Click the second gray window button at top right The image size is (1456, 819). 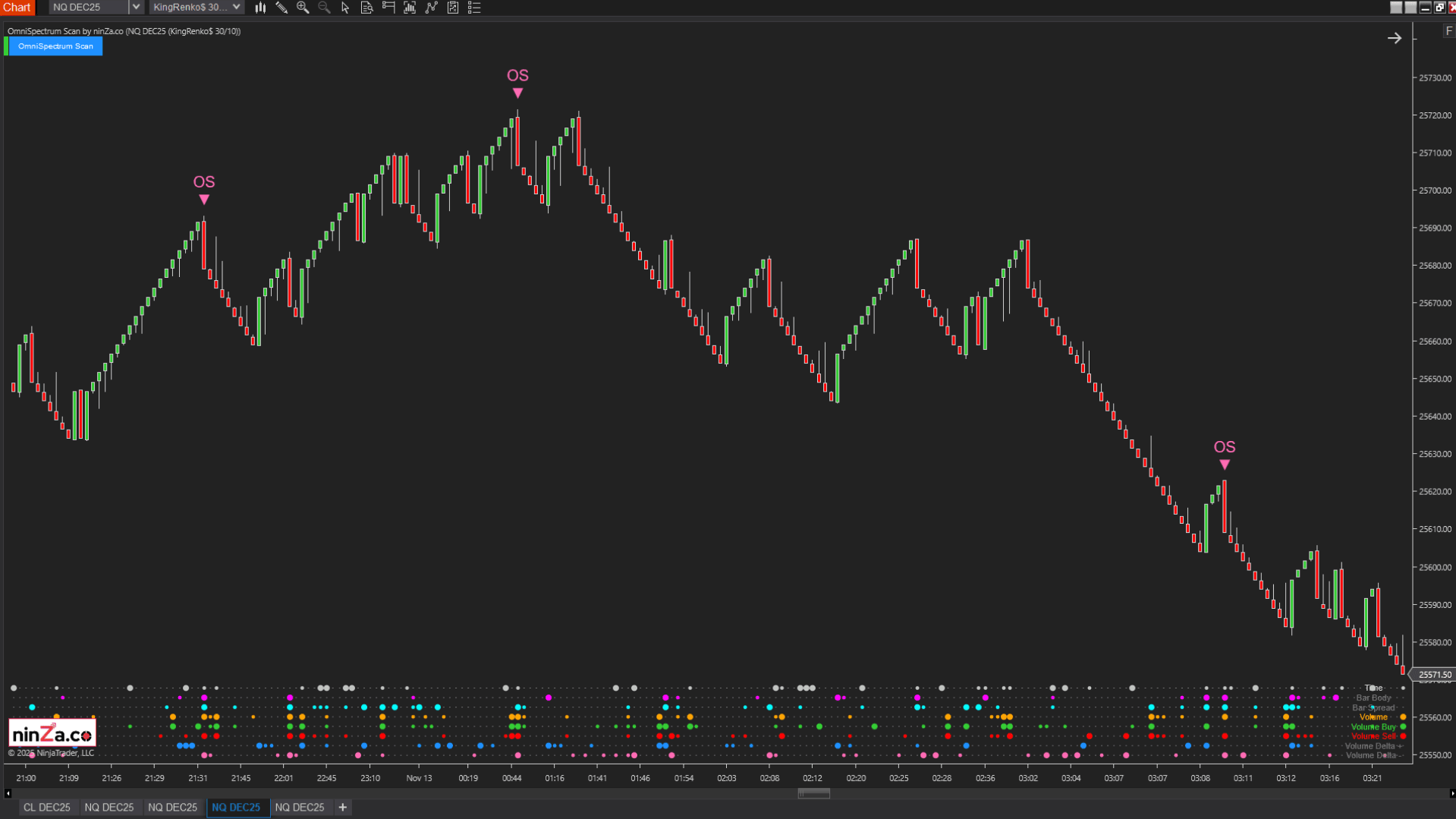tap(1410, 8)
